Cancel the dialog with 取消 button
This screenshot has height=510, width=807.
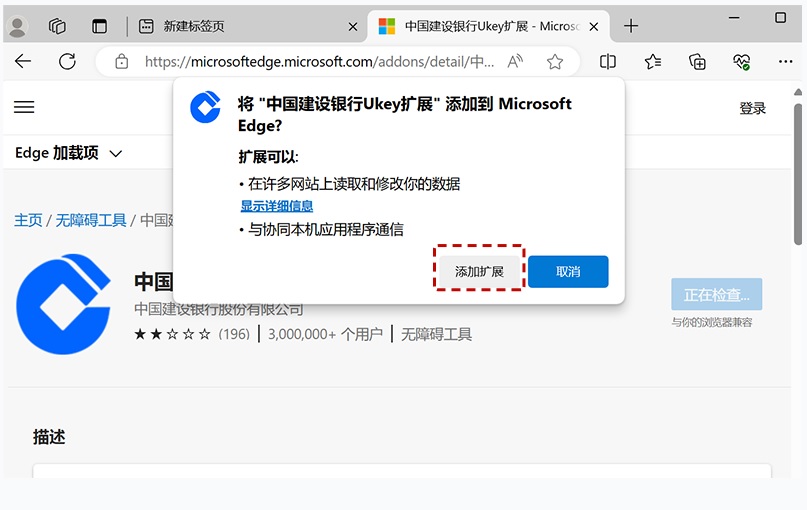tap(568, 271)
